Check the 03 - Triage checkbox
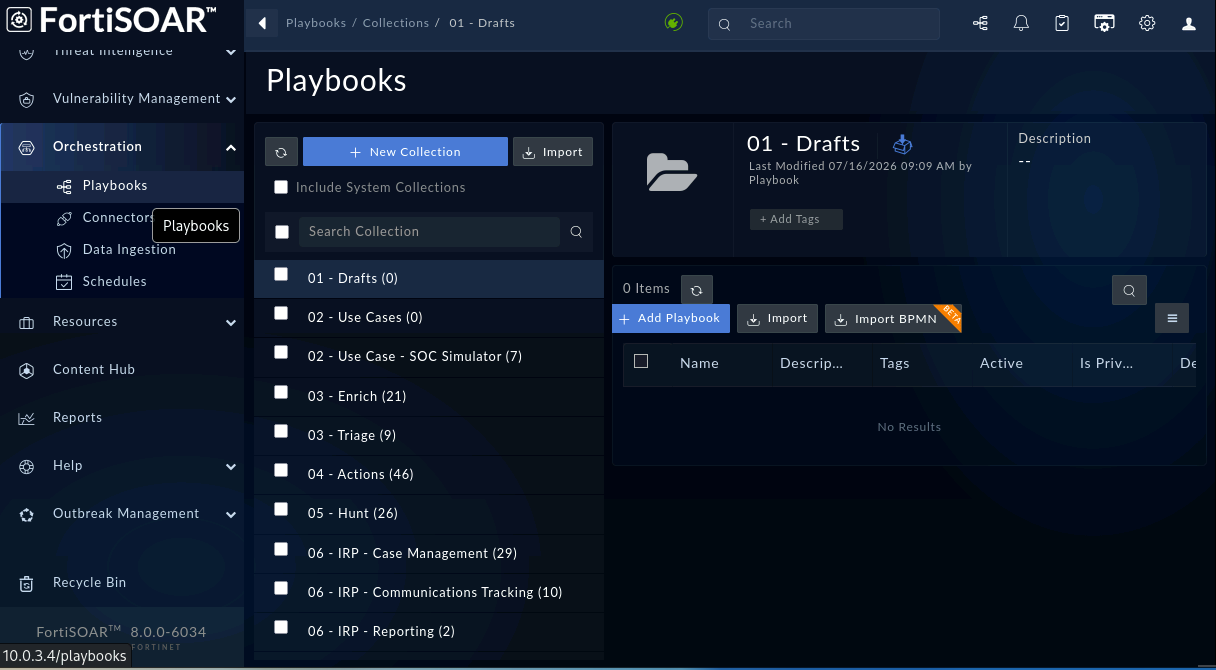Viewport: 1216px width, 670px height. tap(281, 431)
